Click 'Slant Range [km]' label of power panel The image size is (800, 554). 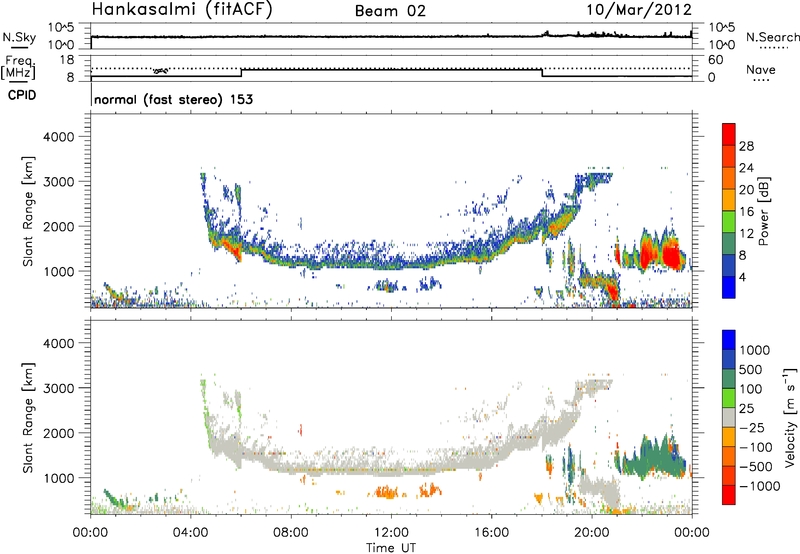pyautogui.click(x=28, y=211)
